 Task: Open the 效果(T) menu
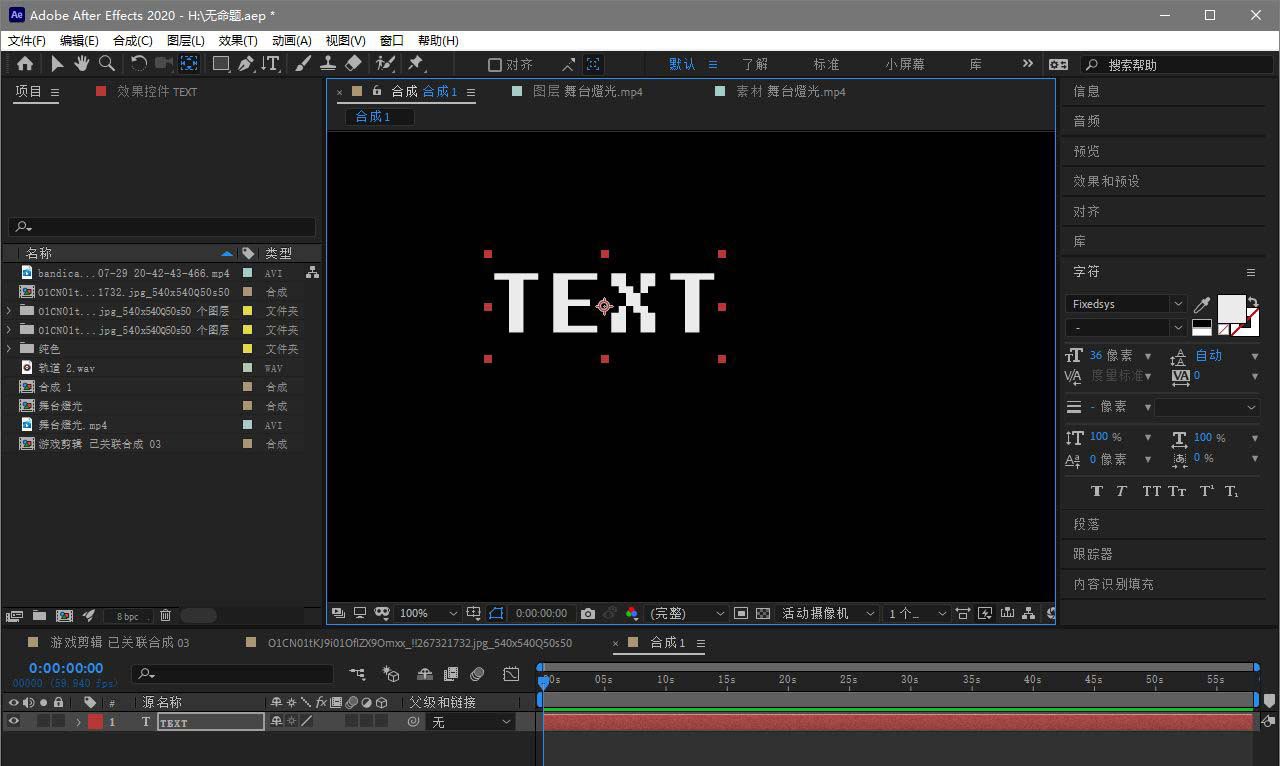pyautogui.click(x=238, y=40)
